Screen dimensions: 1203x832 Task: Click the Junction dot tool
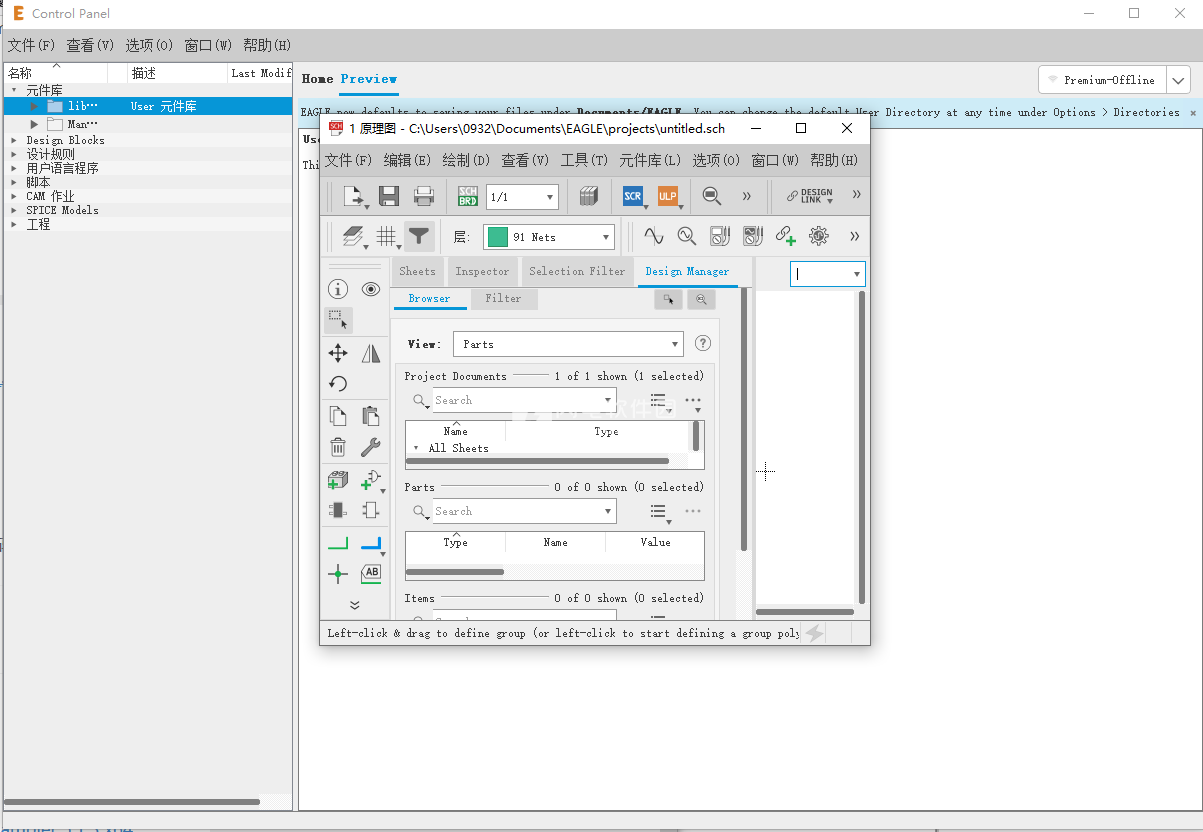[338, 574]
